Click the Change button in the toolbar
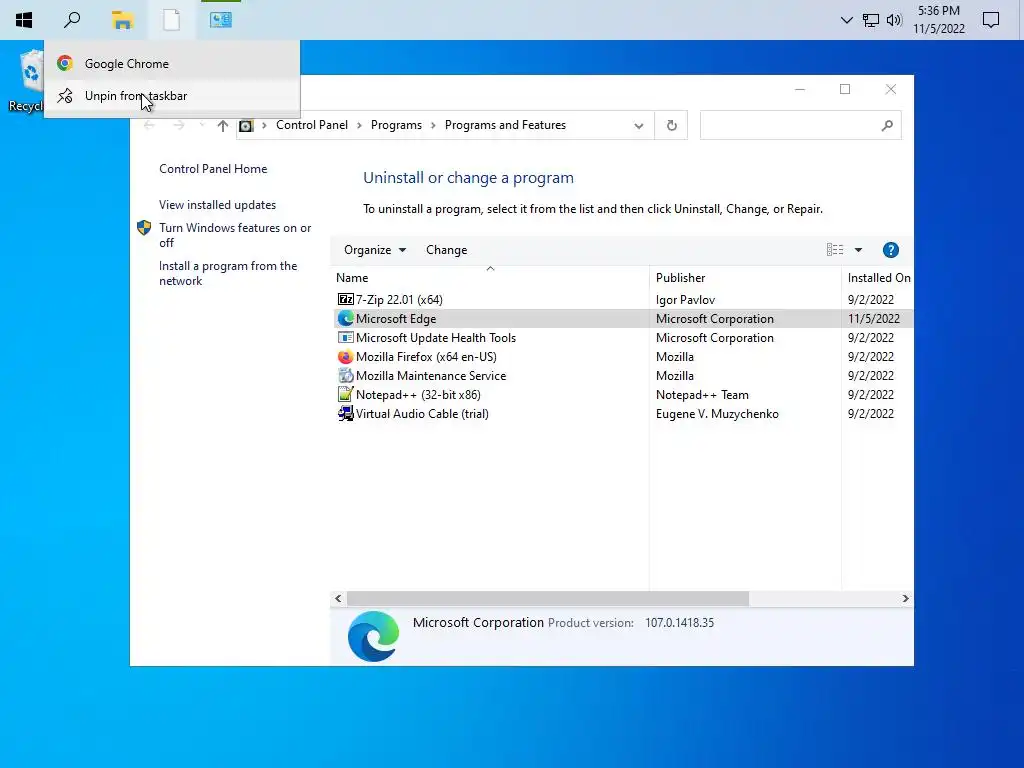This screenshot has height=768, width=1024. pos(447,249)
